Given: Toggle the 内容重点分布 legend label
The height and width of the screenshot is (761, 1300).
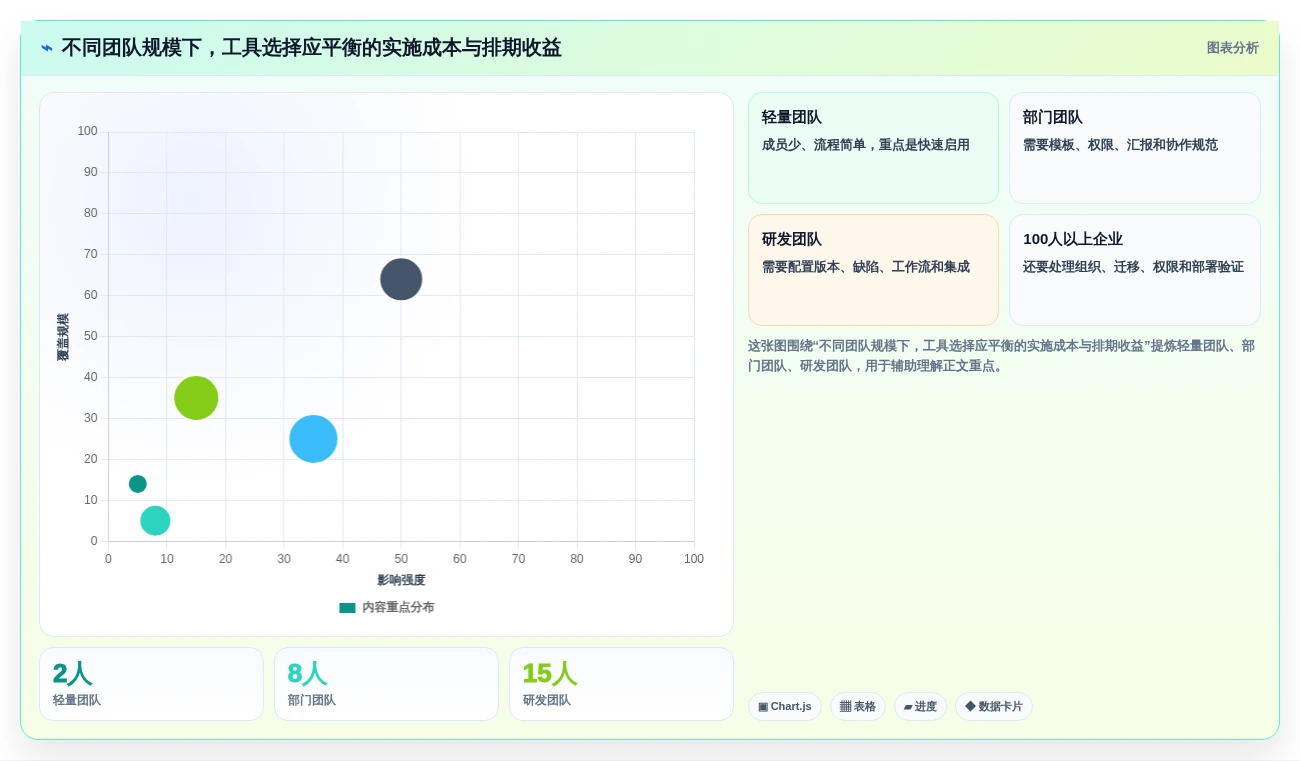Looking at the screenshot, I should tap(398, 608).
